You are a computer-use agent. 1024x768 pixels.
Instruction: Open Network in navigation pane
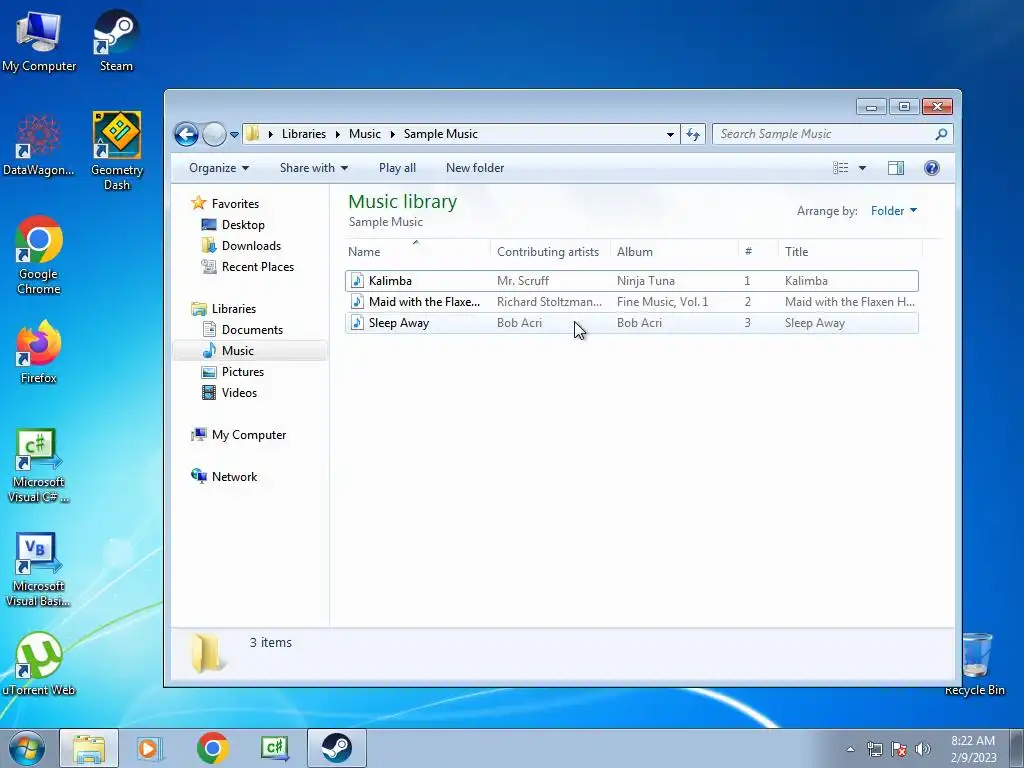(234, 477)
